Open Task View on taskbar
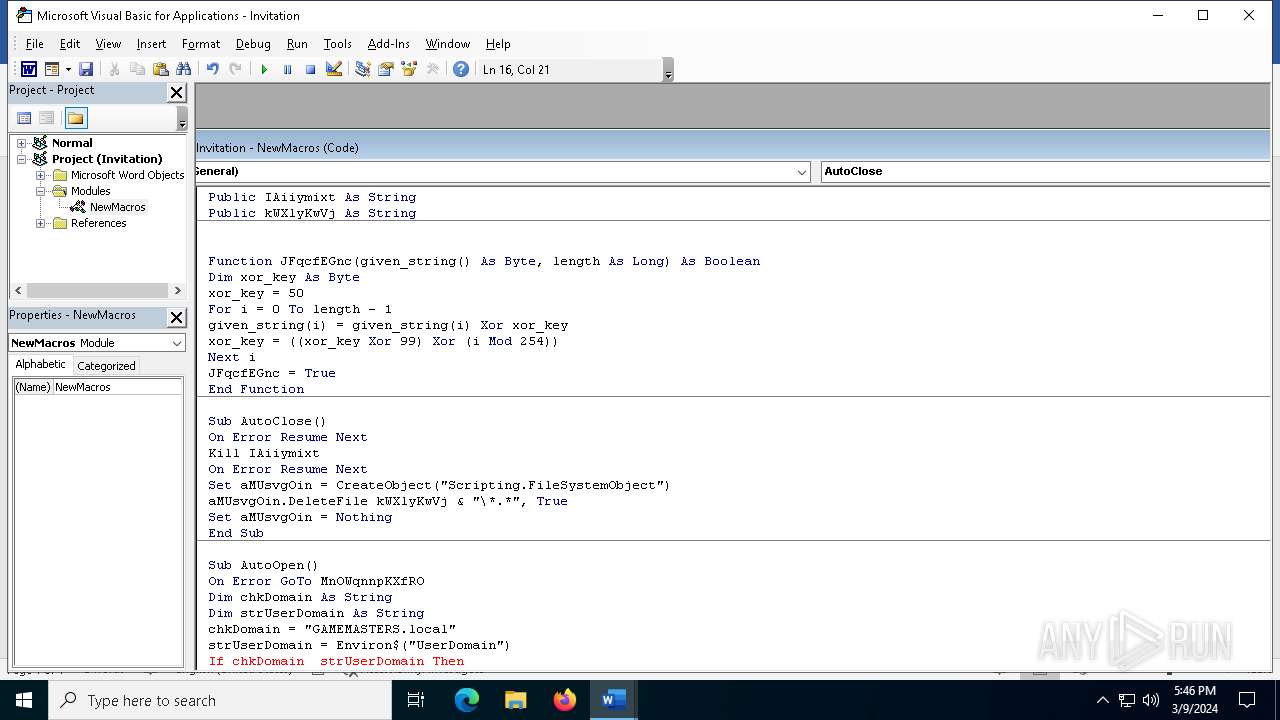This screenshot has height=720, width=1280. 416,700
